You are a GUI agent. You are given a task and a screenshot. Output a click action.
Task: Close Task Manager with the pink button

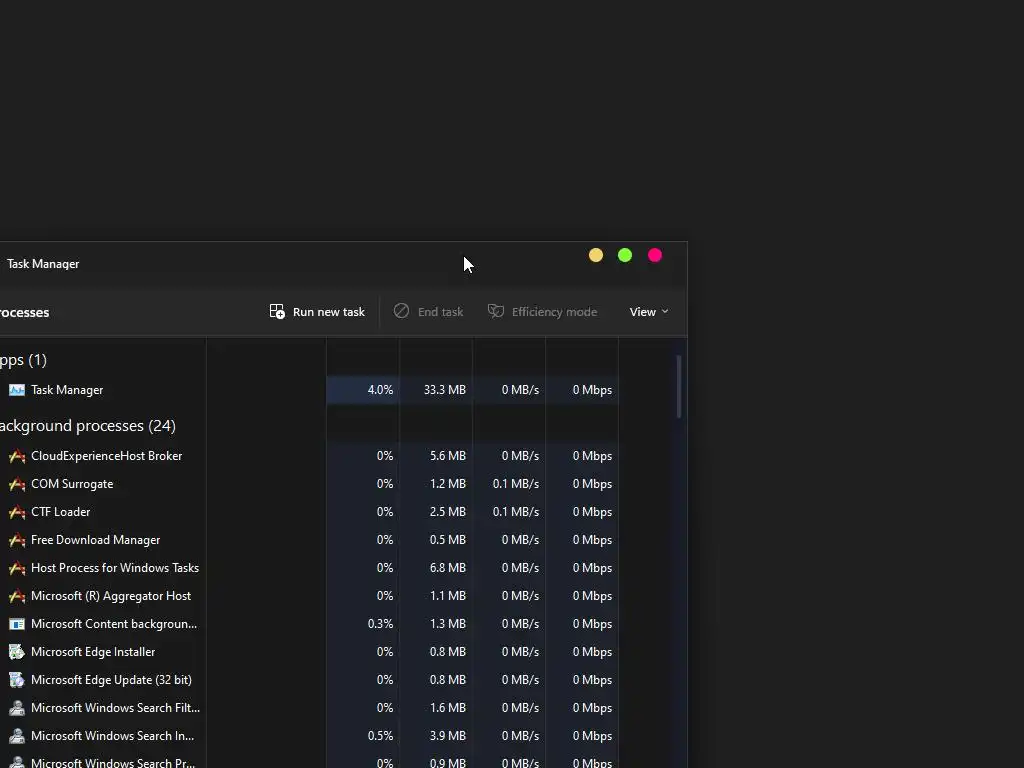click(x=655, y=255)
